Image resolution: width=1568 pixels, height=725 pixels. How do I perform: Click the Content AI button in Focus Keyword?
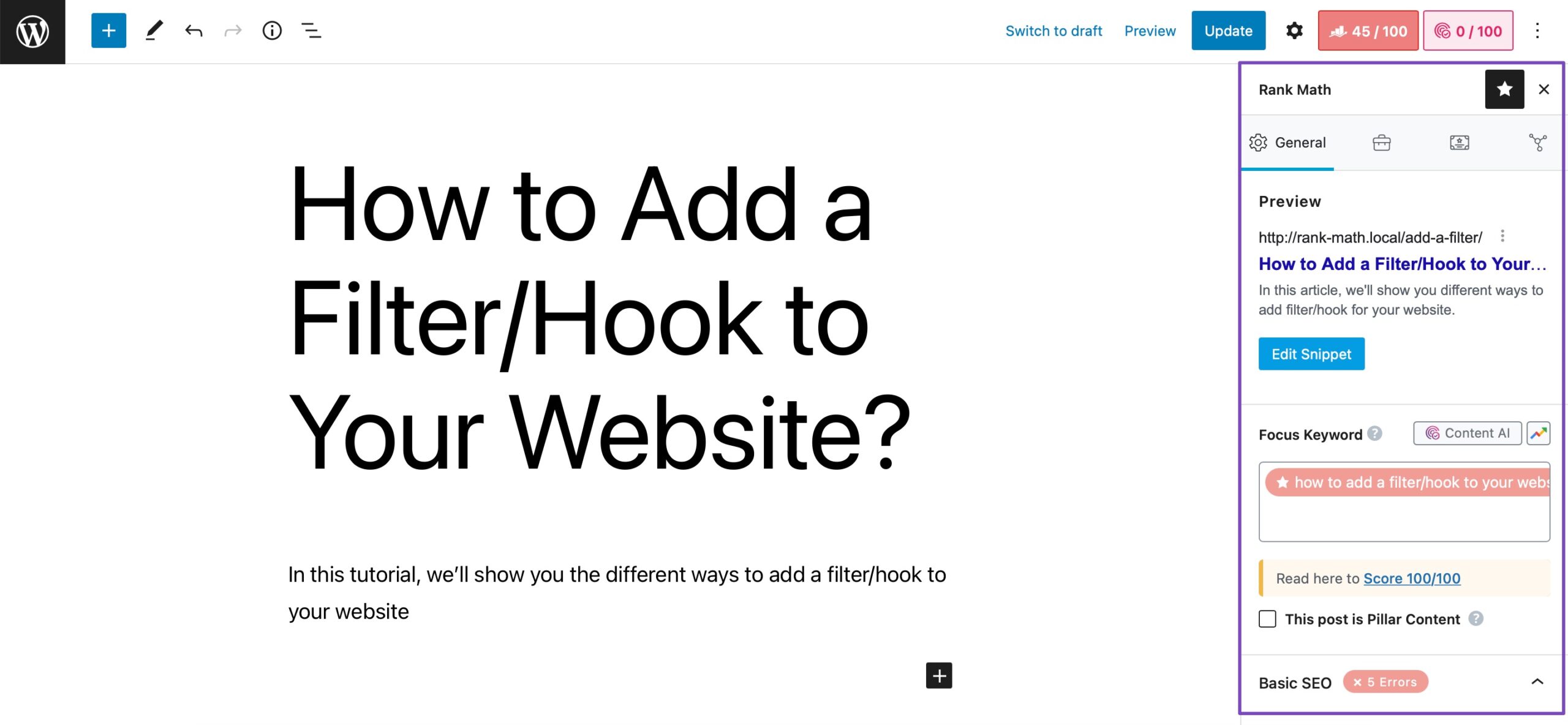[1468, 432]
